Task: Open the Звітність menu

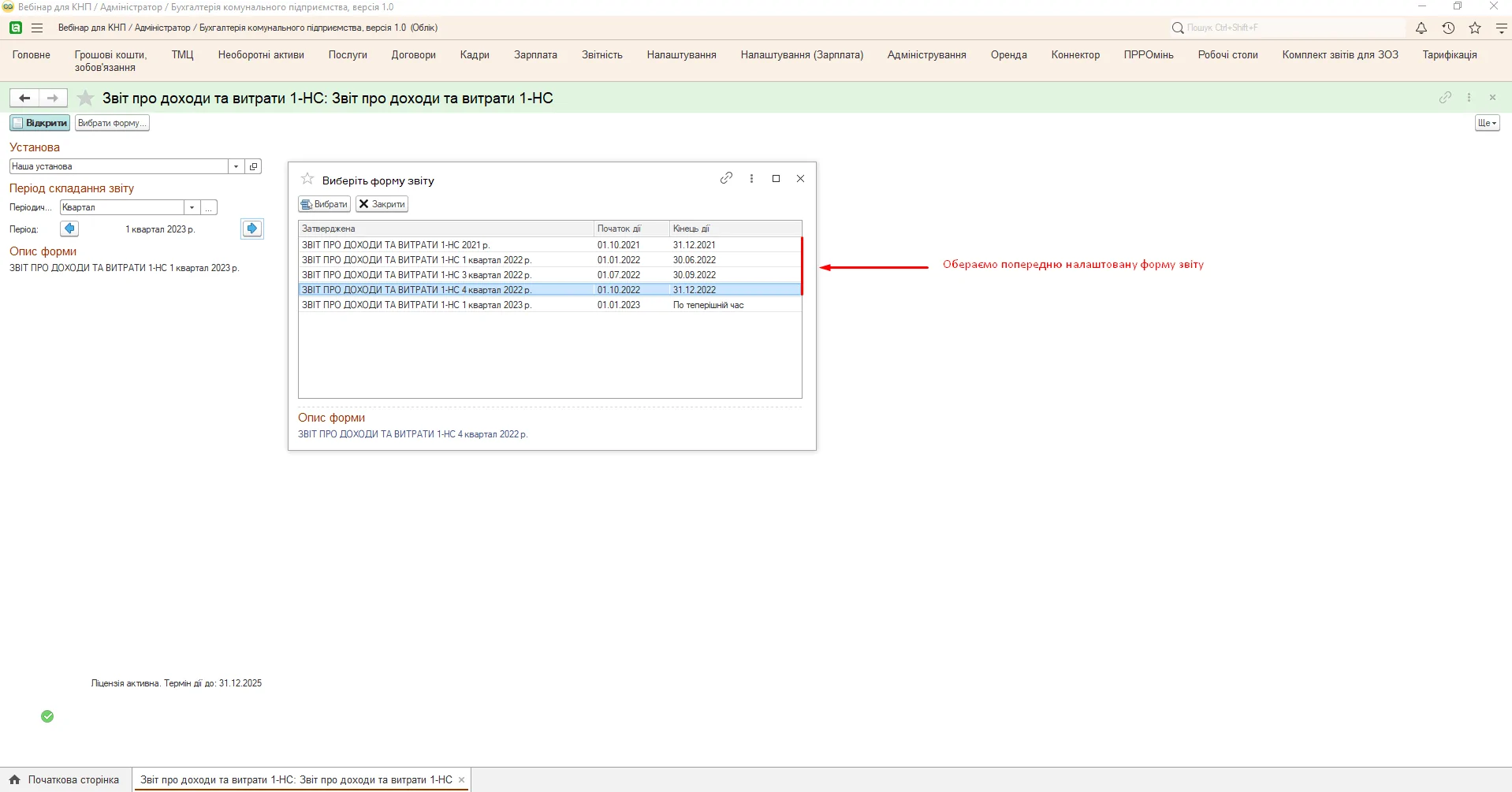Action: point(602,55)
